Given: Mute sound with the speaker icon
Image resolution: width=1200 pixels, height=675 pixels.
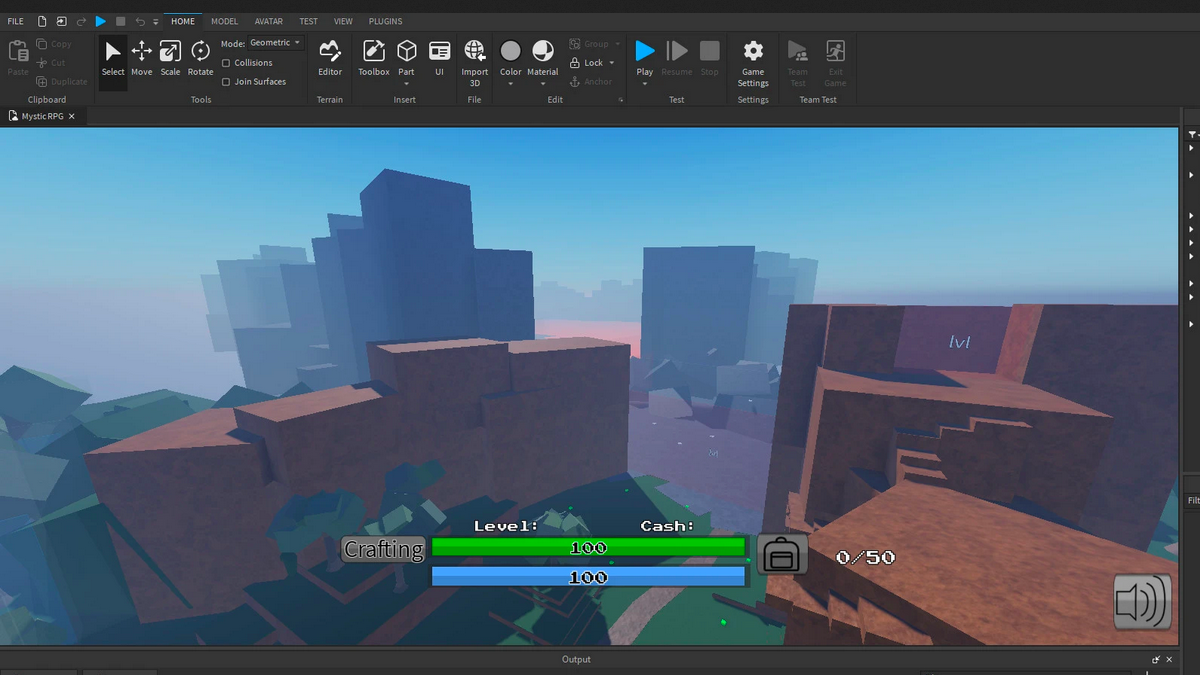Looking at the screenshot, I should (x=1142, y=602).
